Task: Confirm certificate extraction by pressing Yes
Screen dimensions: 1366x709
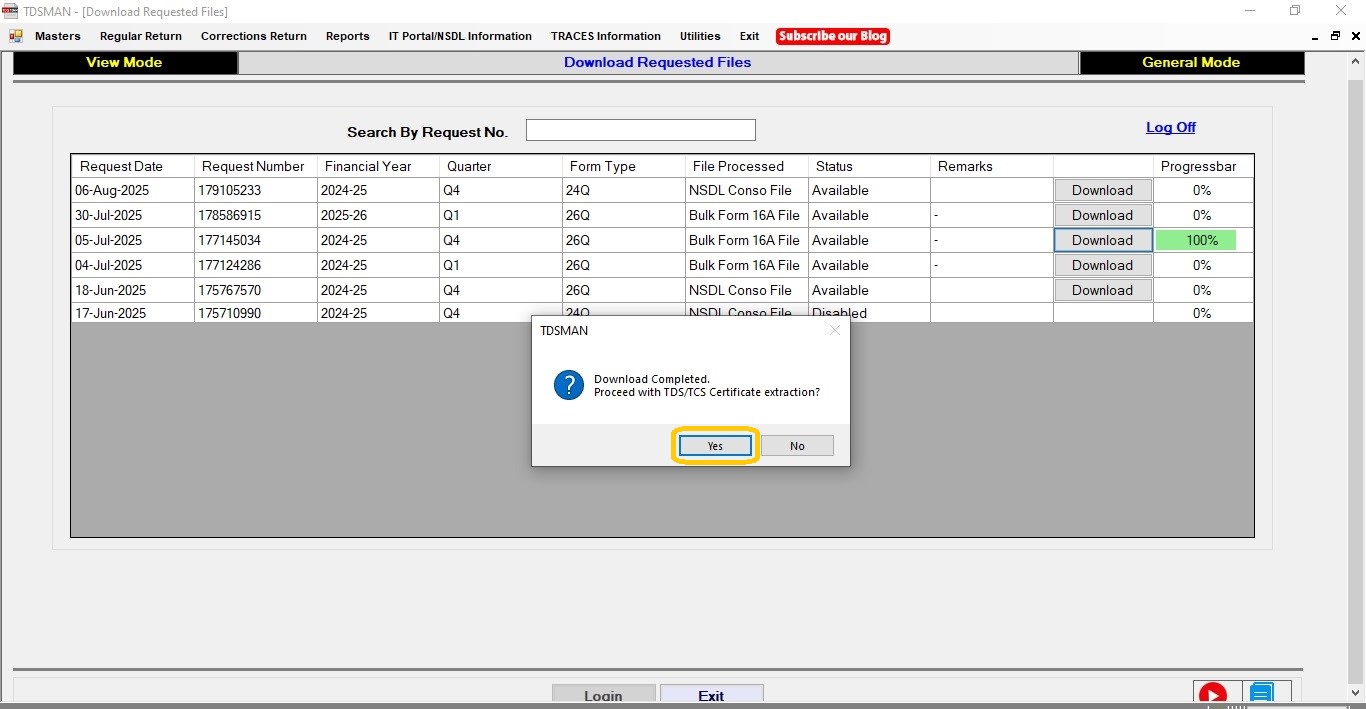Action: click(x=715, y=446)
